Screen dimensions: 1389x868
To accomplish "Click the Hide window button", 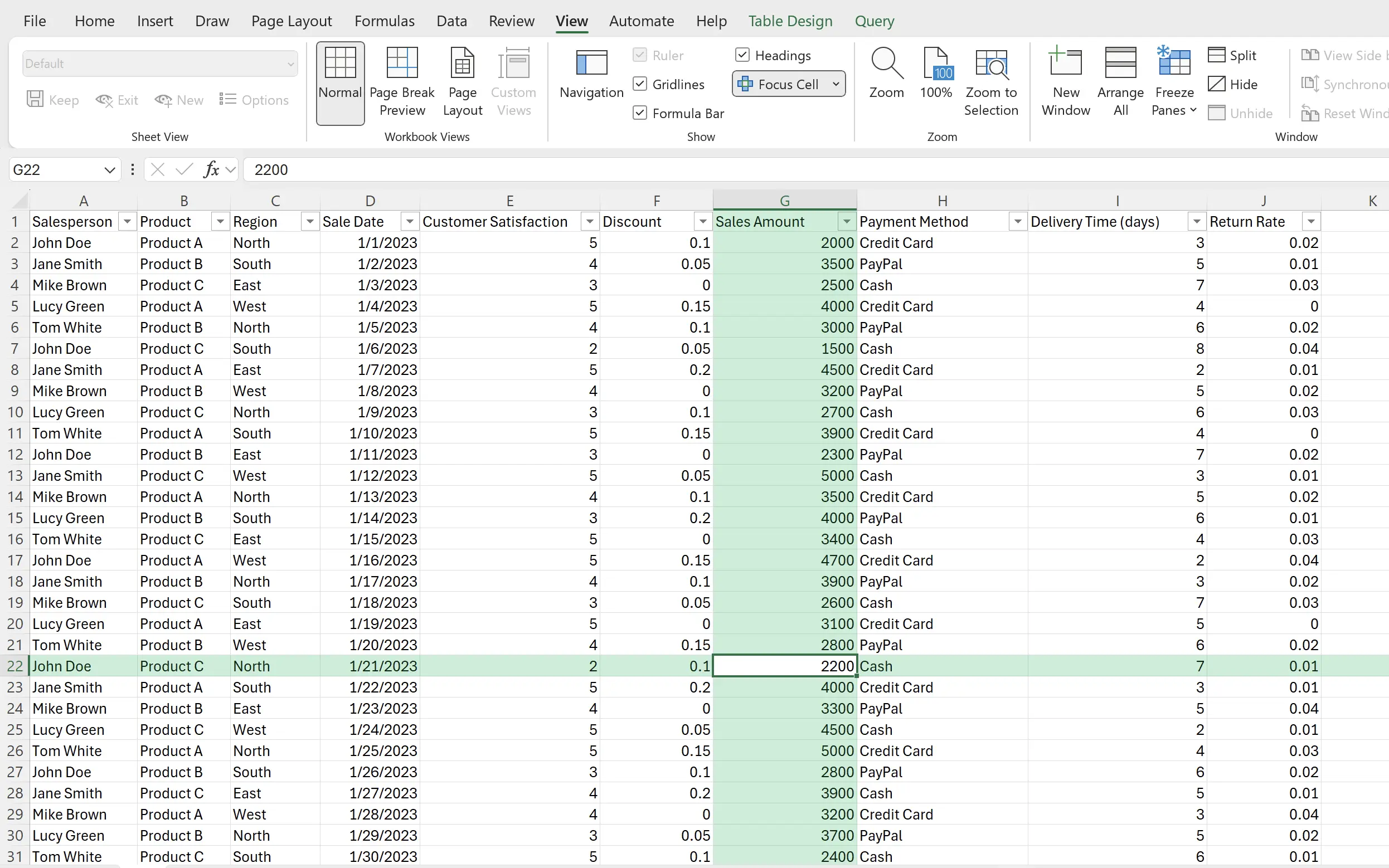I will point(1232,84).
